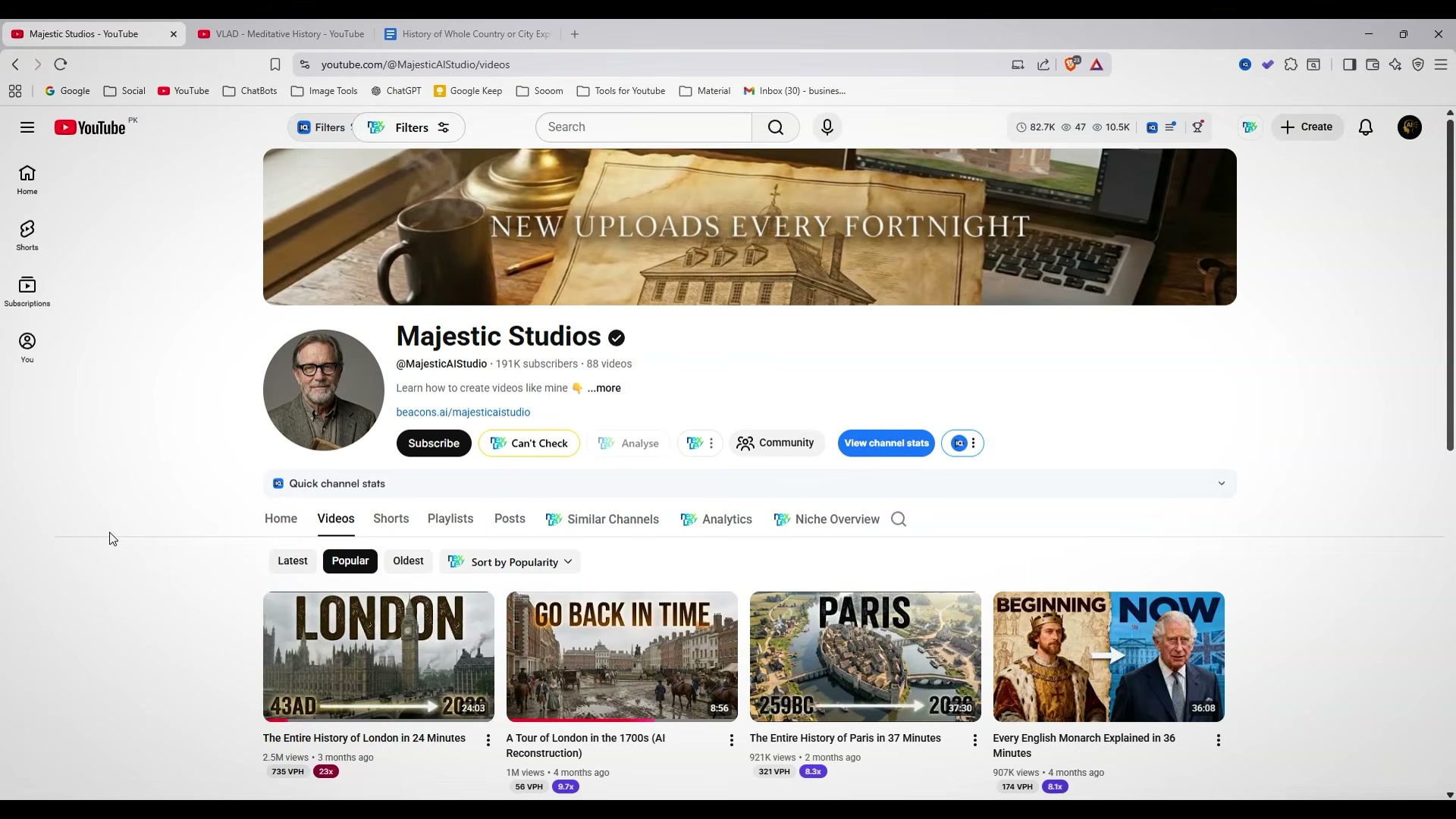
Task: Click View channel stats button
Action: coord(886,444)
